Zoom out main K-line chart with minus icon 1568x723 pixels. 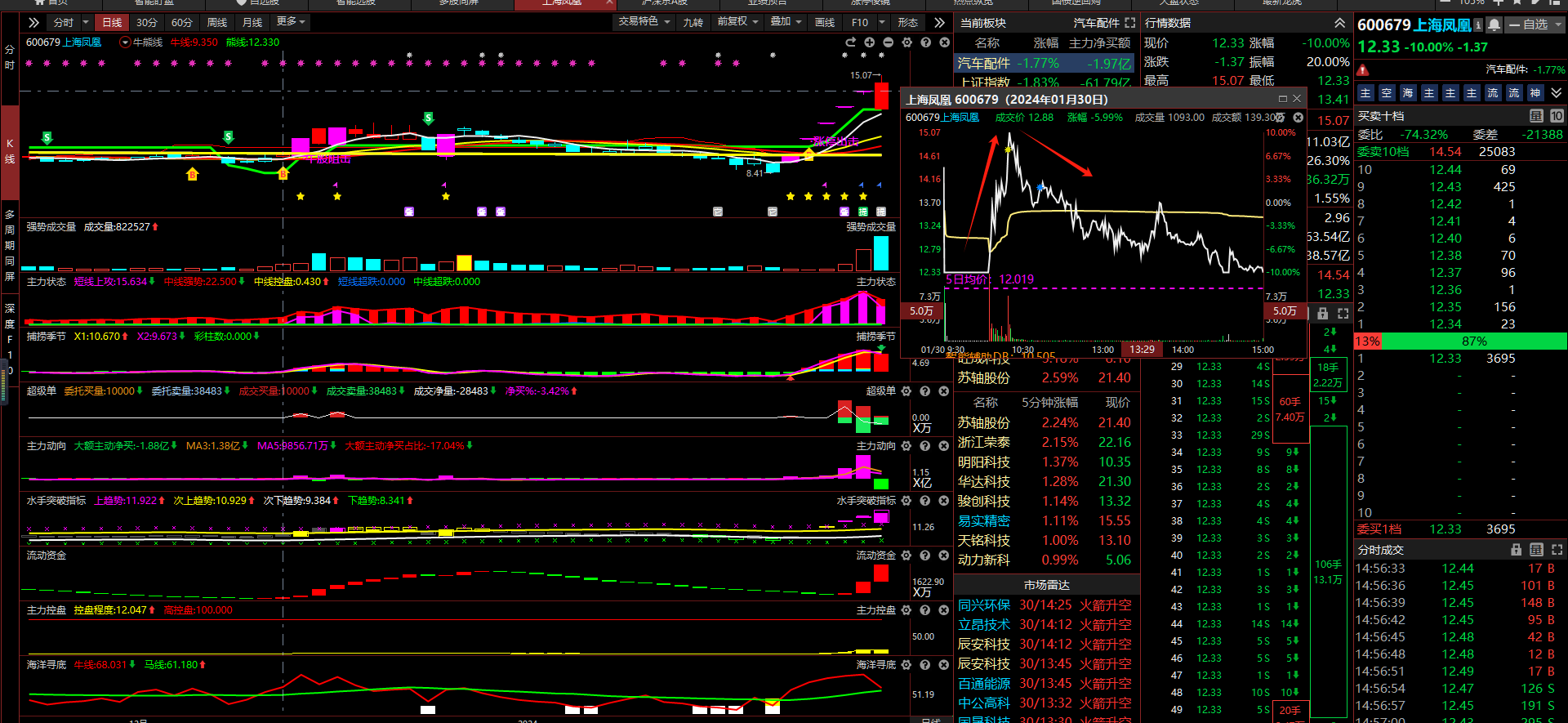point(888,42)
